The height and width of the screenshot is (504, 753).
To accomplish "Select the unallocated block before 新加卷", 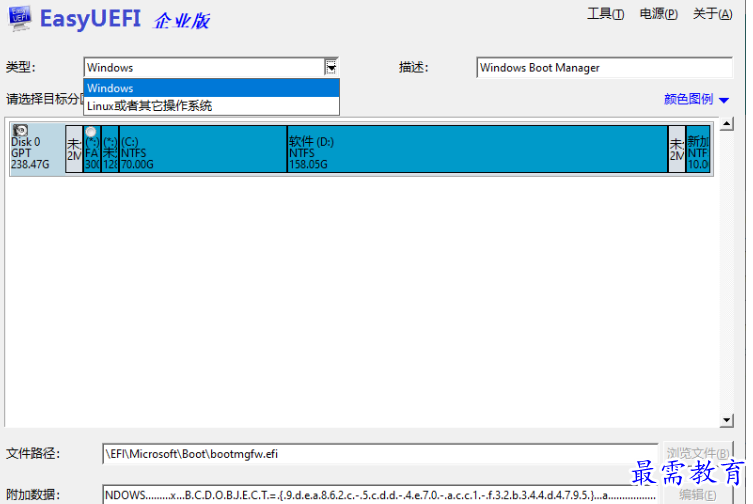I will point(677,148).
